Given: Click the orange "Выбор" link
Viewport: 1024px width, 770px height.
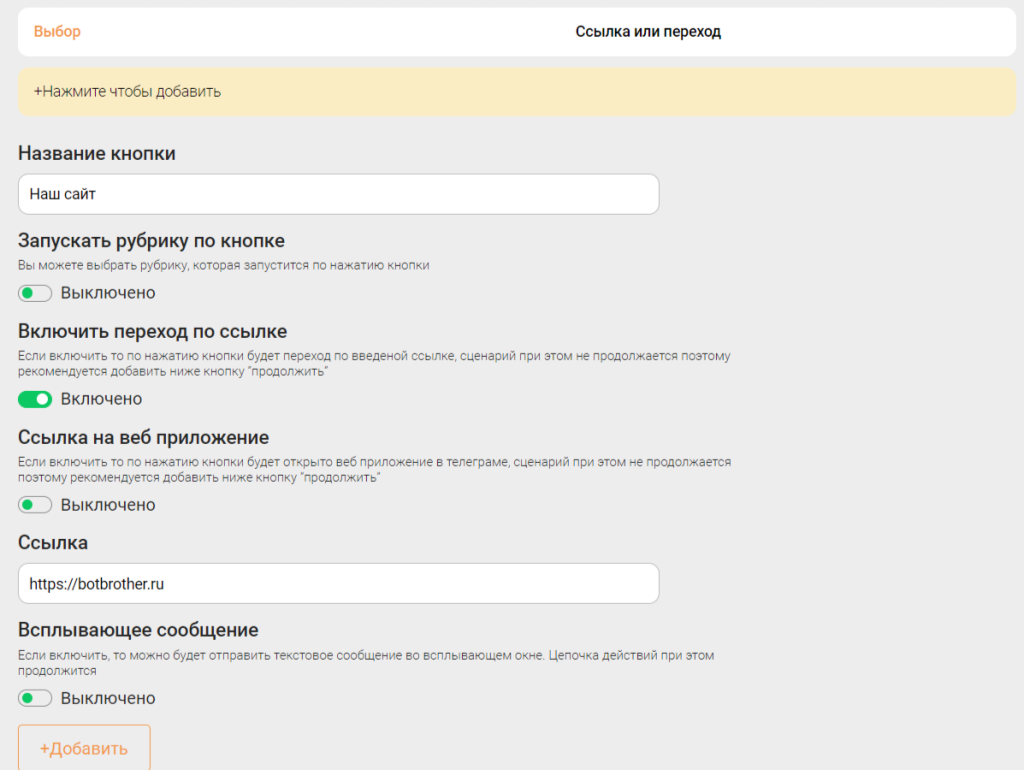Looking at the screenshot, I should click(x=57, y=31).
